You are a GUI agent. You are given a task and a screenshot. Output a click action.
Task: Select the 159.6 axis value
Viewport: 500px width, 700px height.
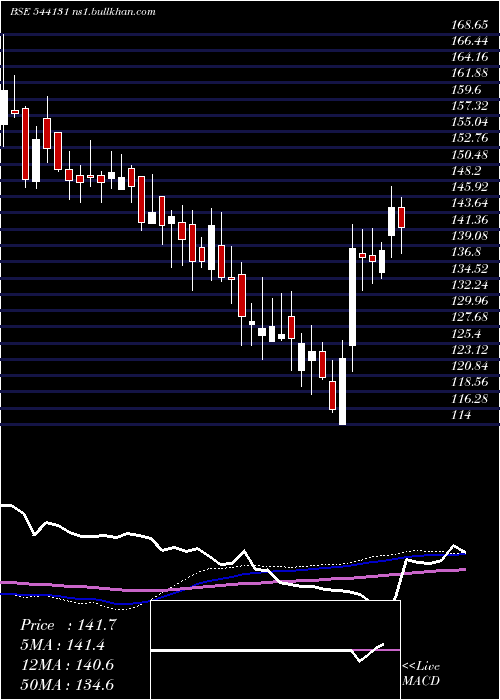[467, 90]
